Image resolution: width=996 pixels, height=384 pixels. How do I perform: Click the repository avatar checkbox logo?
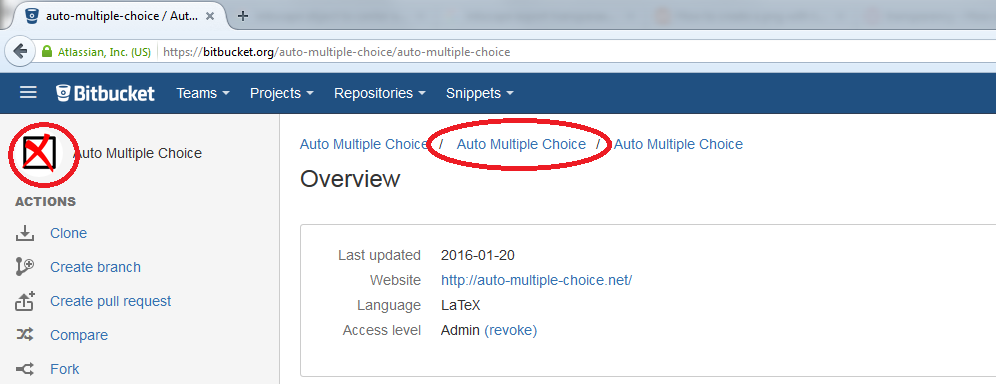pyautogui.click(x=39, y=153)
